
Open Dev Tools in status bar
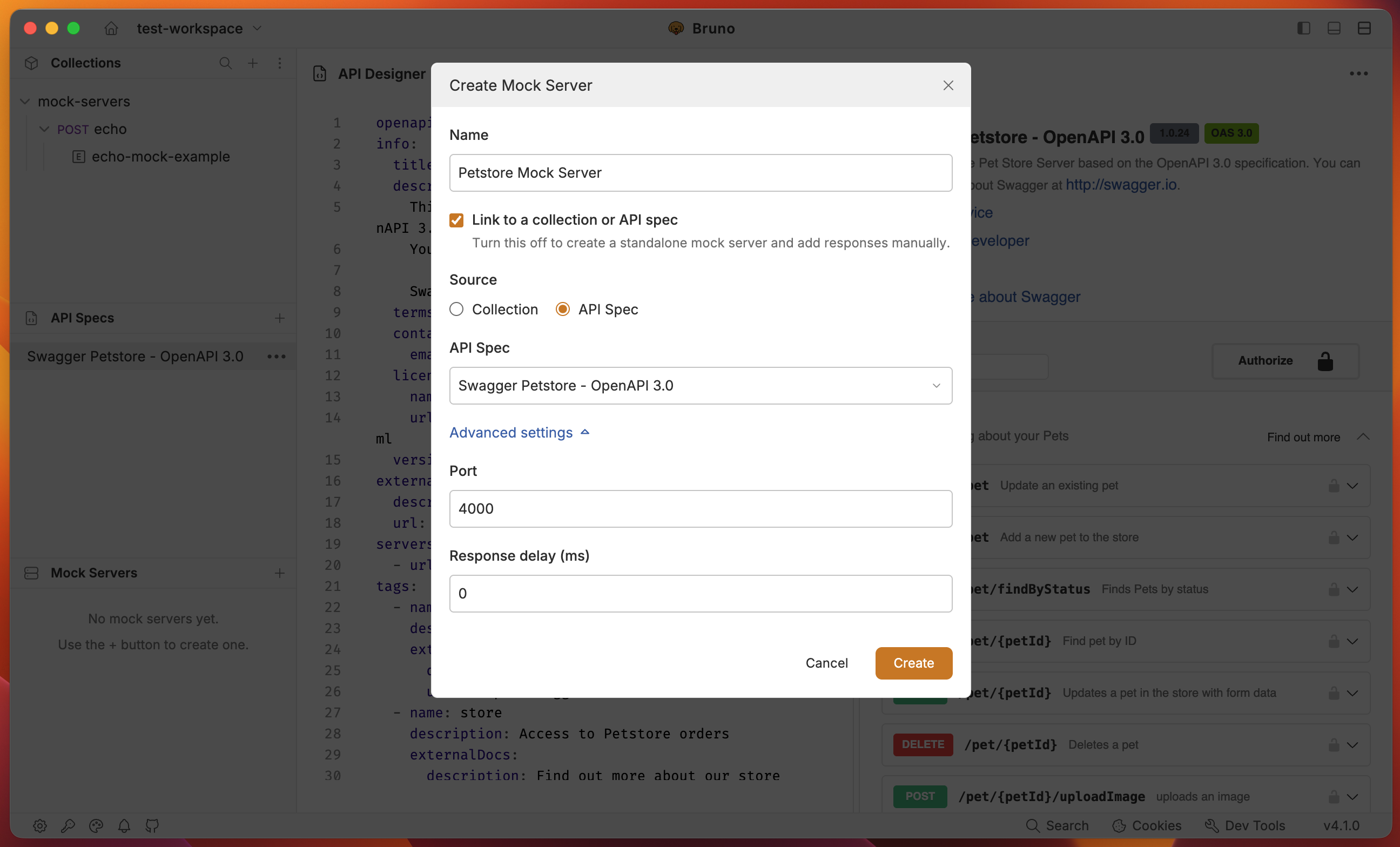(1245, 825)
